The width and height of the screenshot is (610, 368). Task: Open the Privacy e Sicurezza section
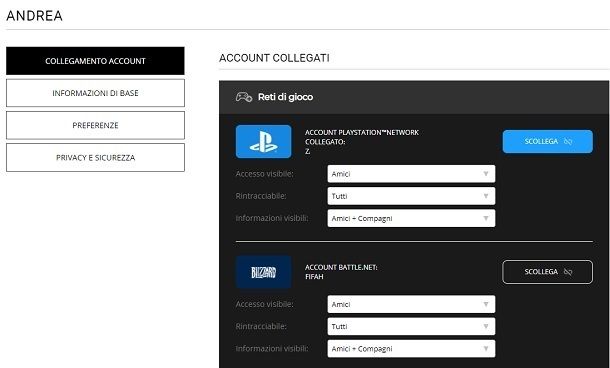(x=95, y=158)
